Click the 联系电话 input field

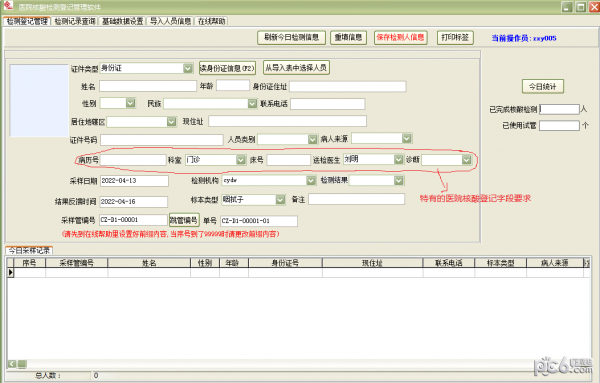coord(328,104)
